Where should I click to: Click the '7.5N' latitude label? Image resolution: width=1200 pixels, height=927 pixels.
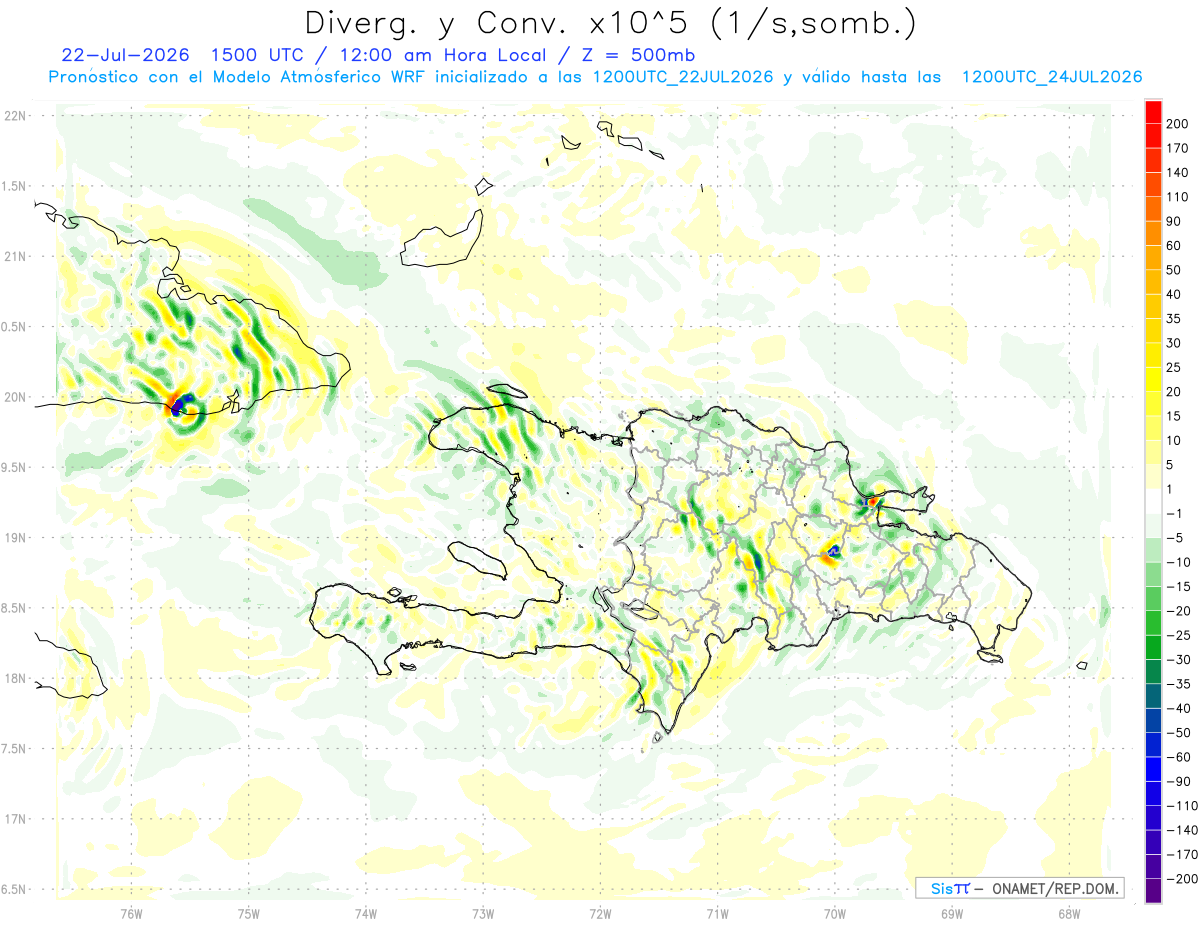(14, 749)
